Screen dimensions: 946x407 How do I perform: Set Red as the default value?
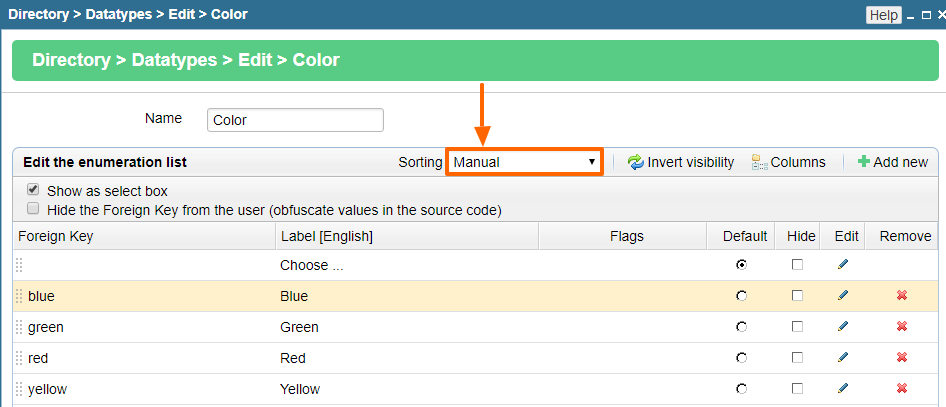click(741, 358)
